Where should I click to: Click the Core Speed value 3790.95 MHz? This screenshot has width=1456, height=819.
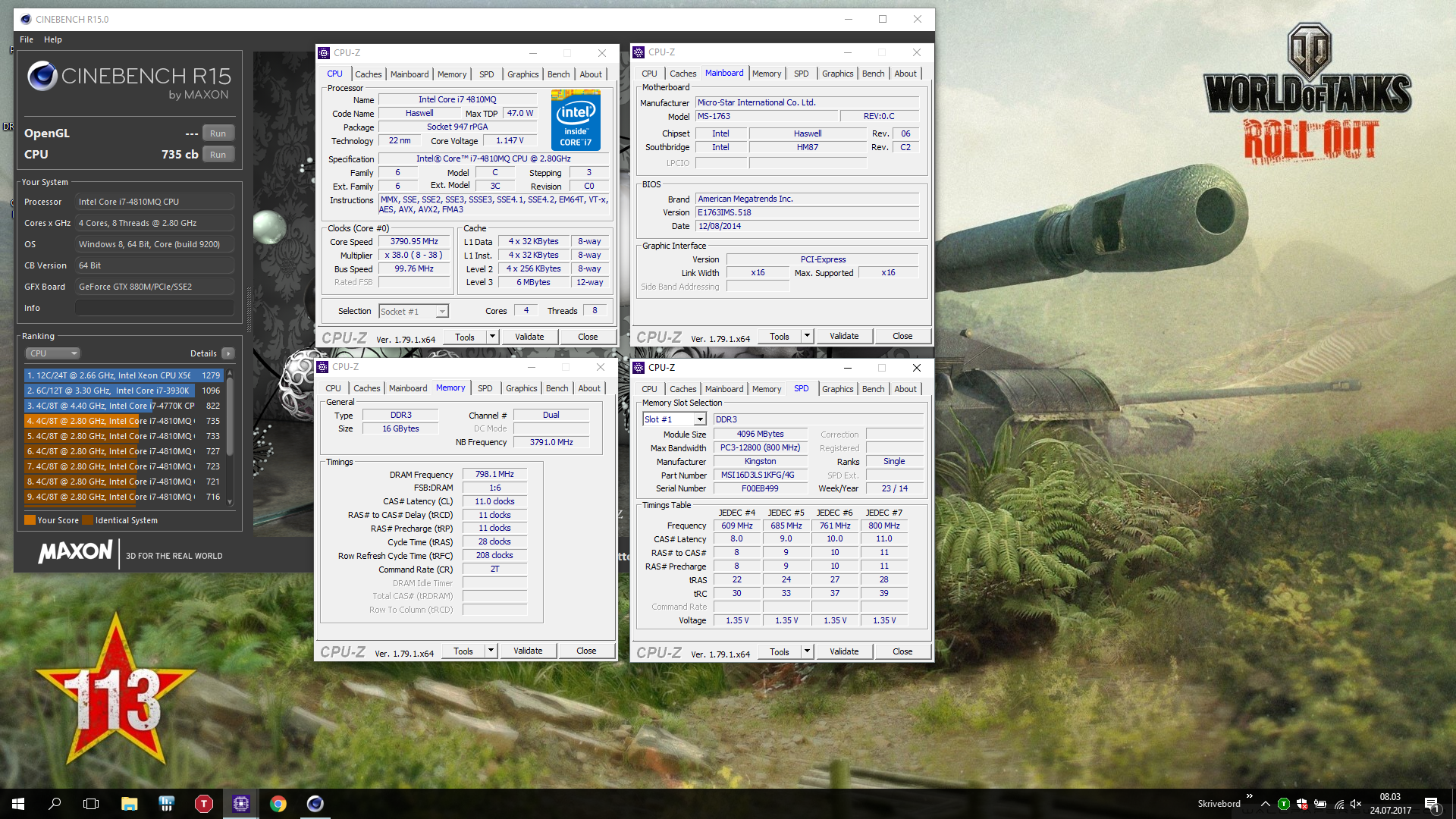(414, 241)
